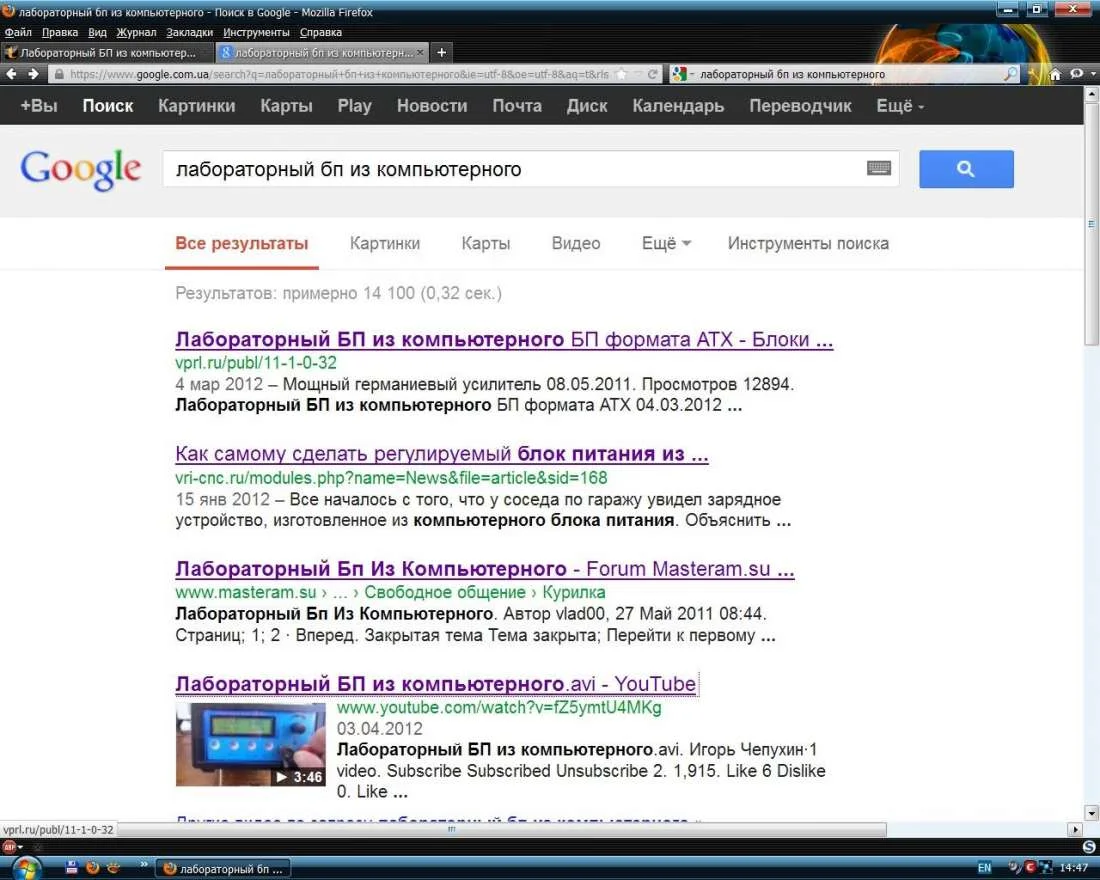Open the clock showing 14:47

click(x=1073, y=868)
